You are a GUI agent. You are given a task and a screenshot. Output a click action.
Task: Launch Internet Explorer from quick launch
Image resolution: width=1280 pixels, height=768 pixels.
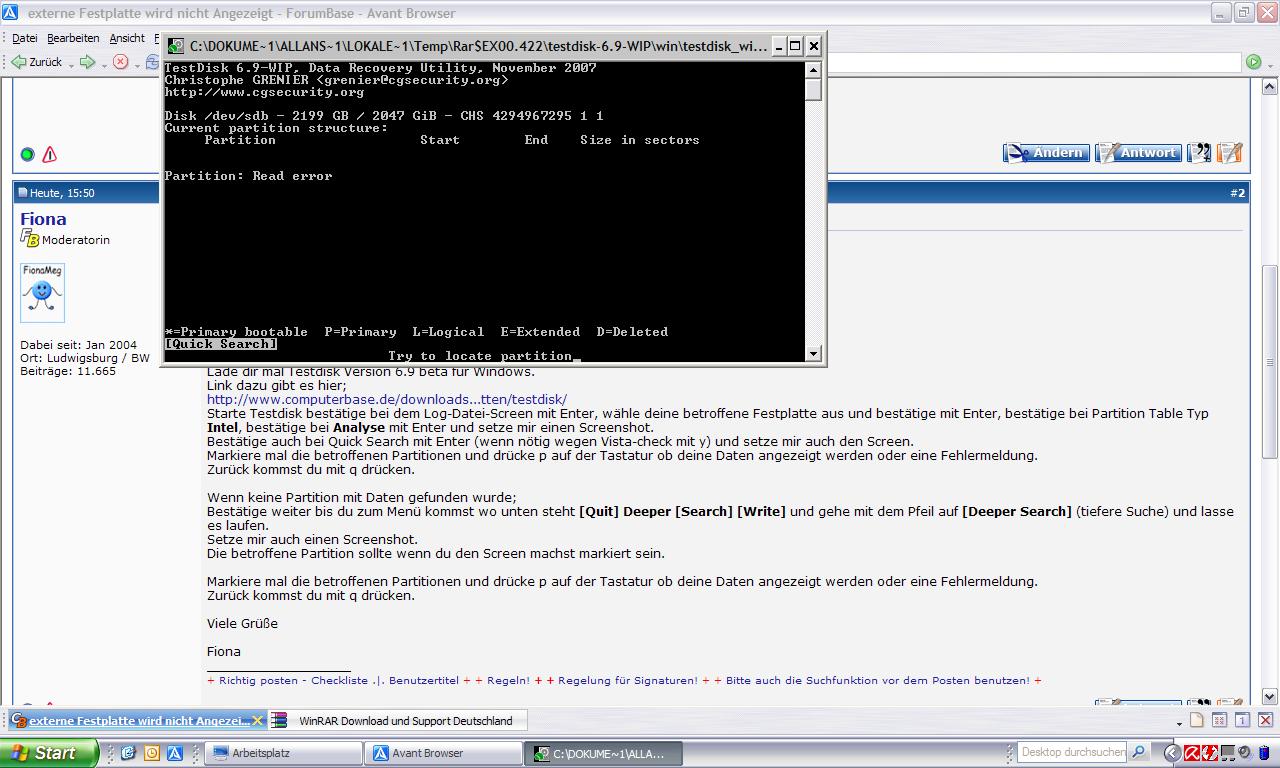tap(129, 753)
